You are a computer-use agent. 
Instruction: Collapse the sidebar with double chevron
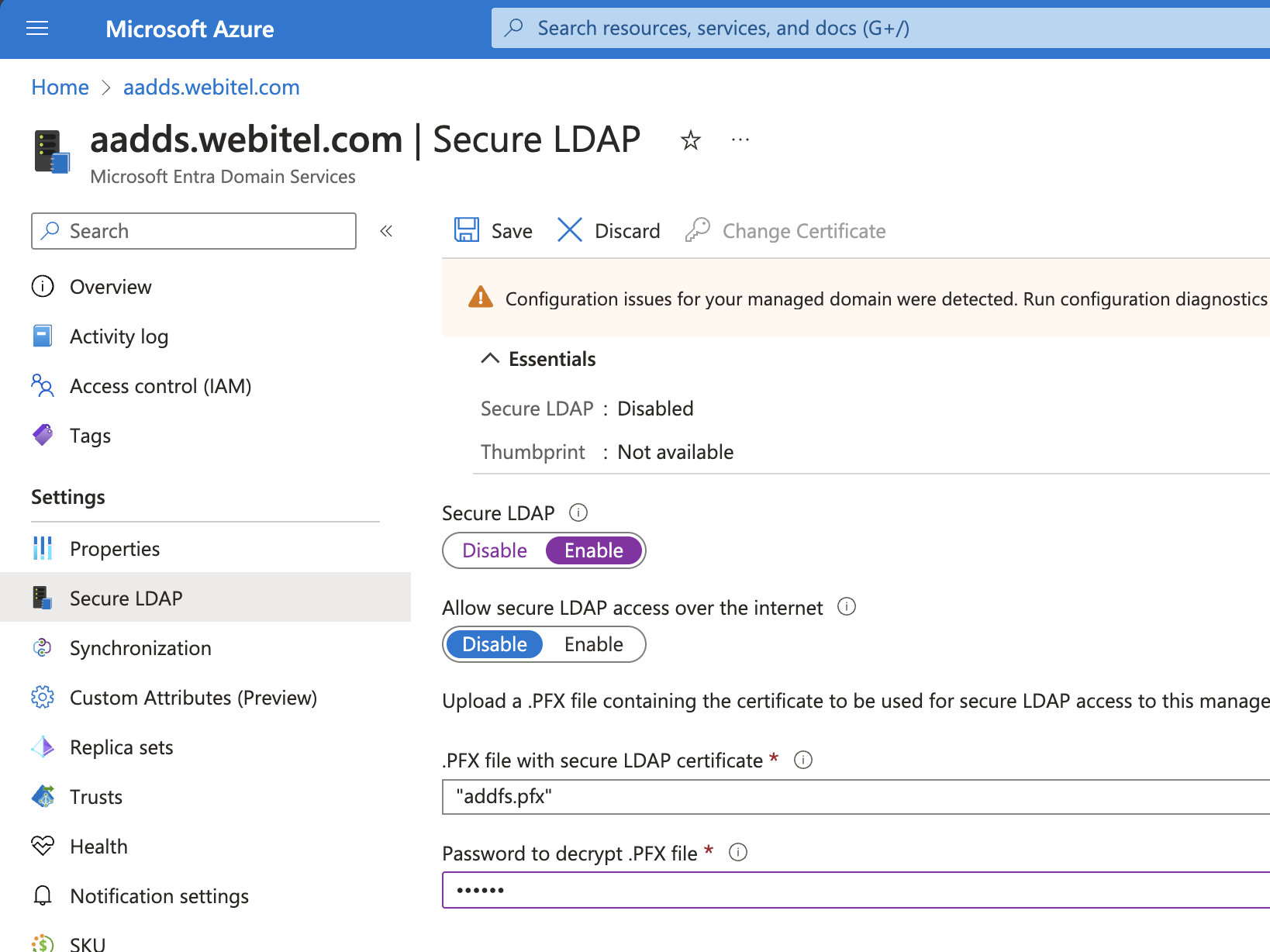pos(386,231)
